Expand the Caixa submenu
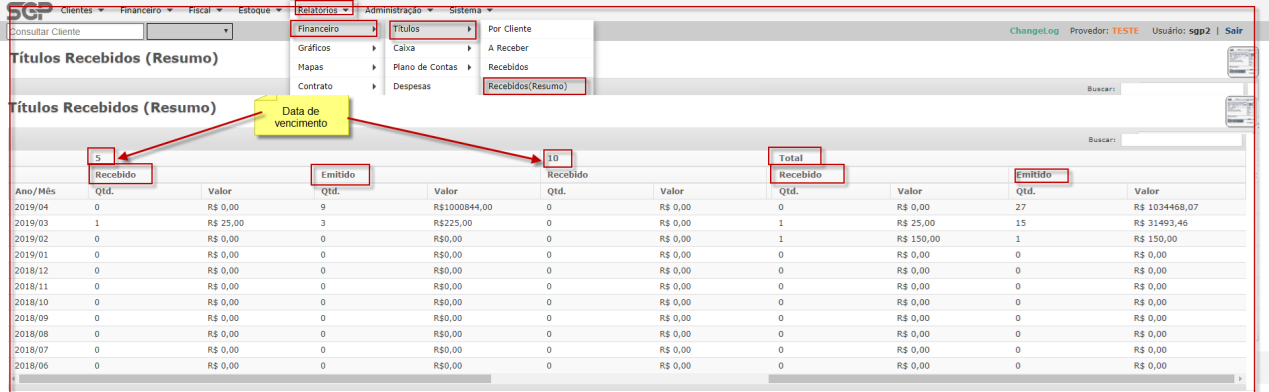This screenshot has width=1269, height=392. [431, 48]
